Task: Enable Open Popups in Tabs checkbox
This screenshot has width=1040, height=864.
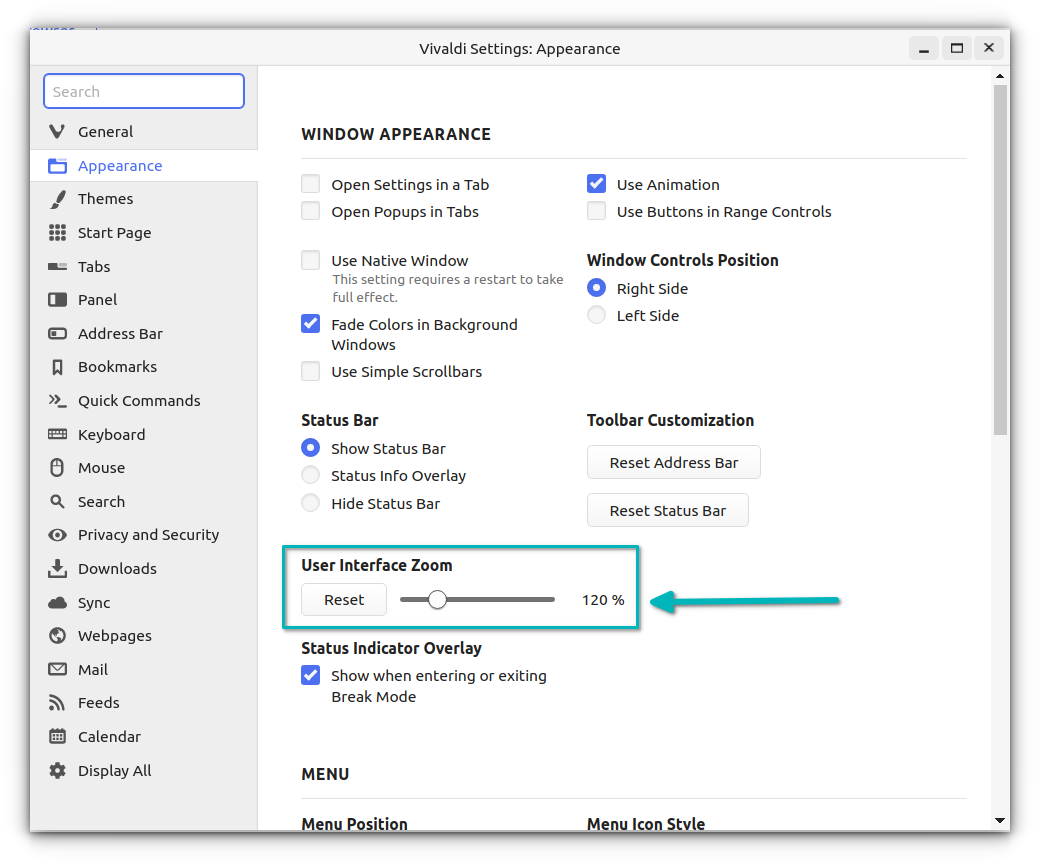Action: (x=310, y=211)
